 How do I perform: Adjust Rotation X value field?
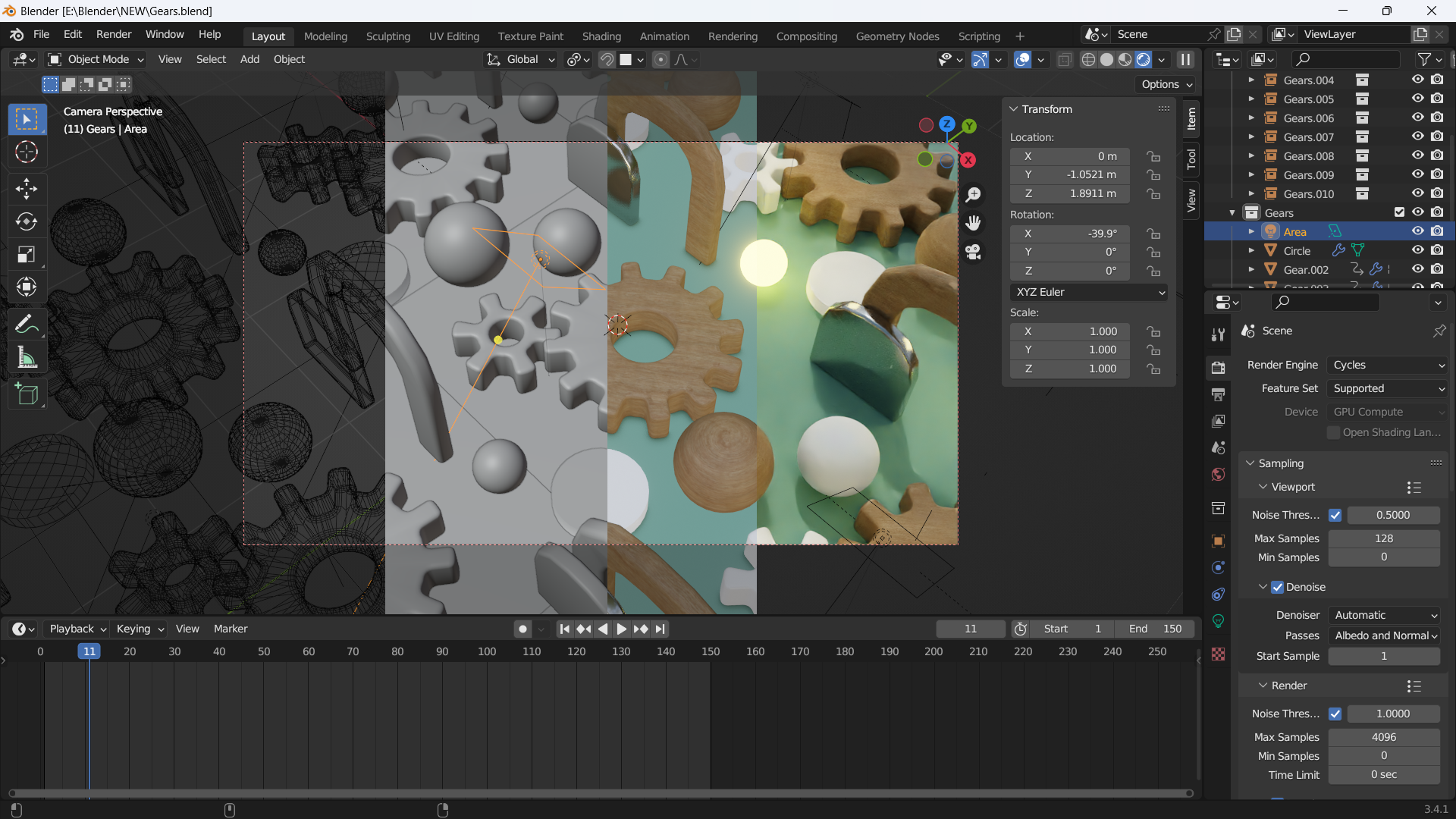tap(1070, 234)
